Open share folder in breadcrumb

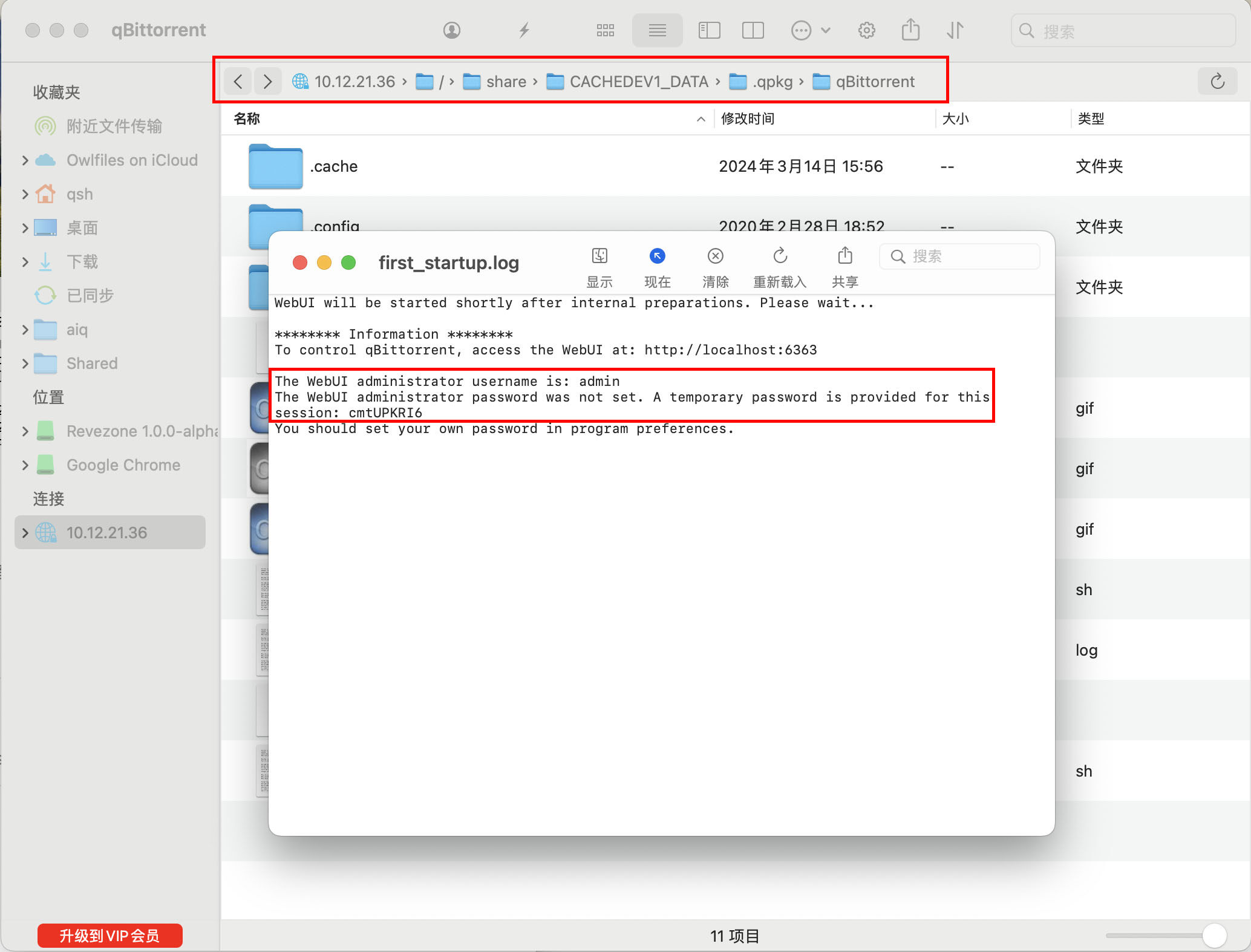494,82
